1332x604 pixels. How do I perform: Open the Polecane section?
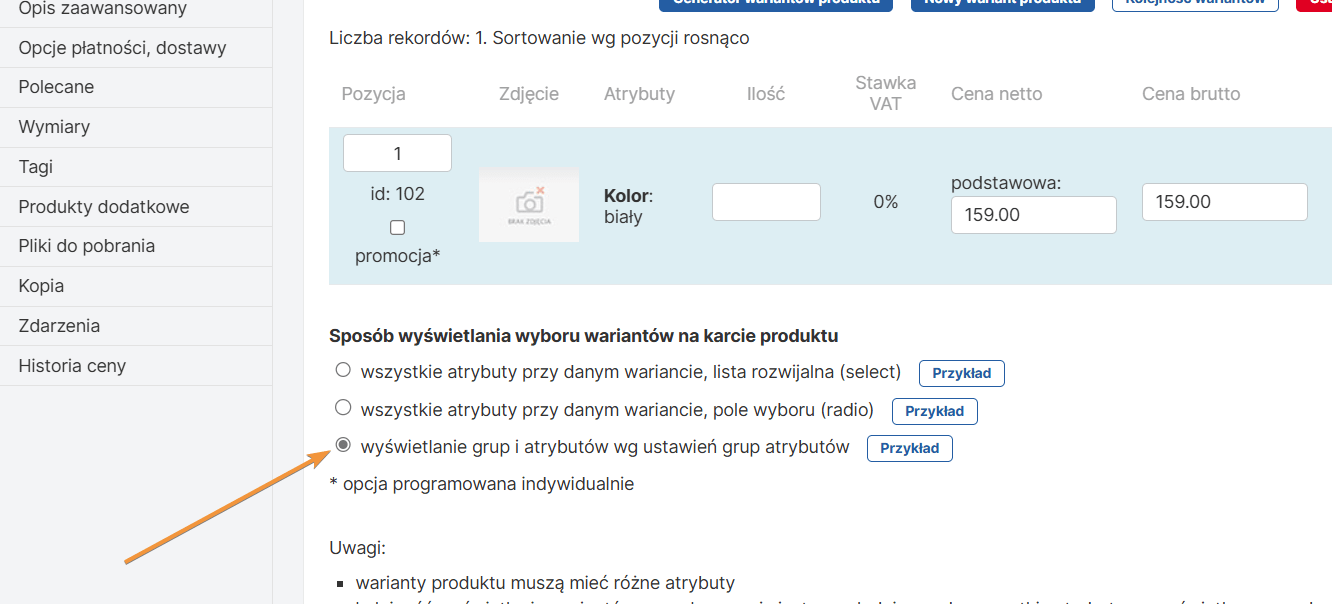coord(56,87)
